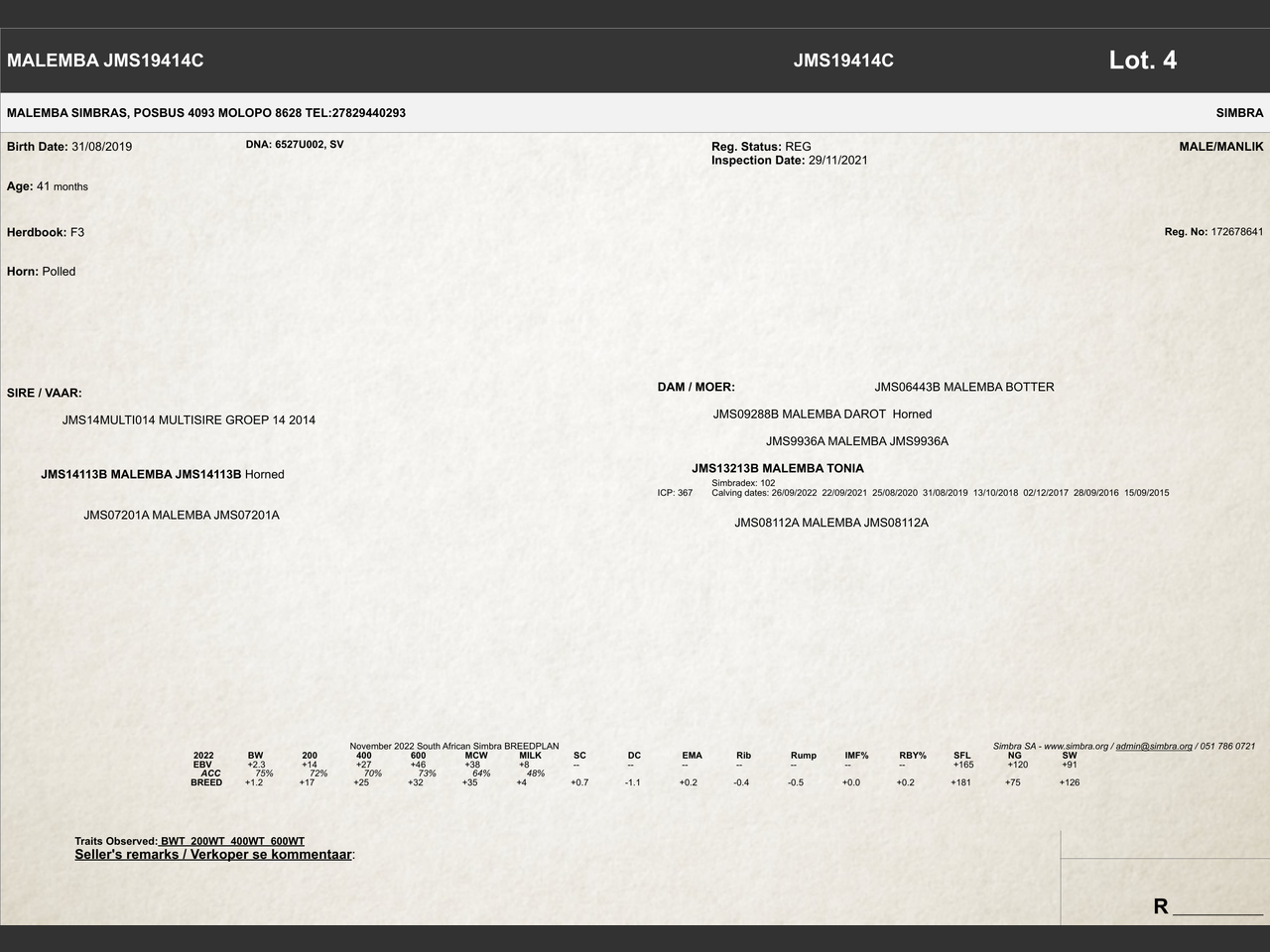Select BREED value +181
Image resolution: width=1270 pixels, height=952 pixels.
(961, 782)
